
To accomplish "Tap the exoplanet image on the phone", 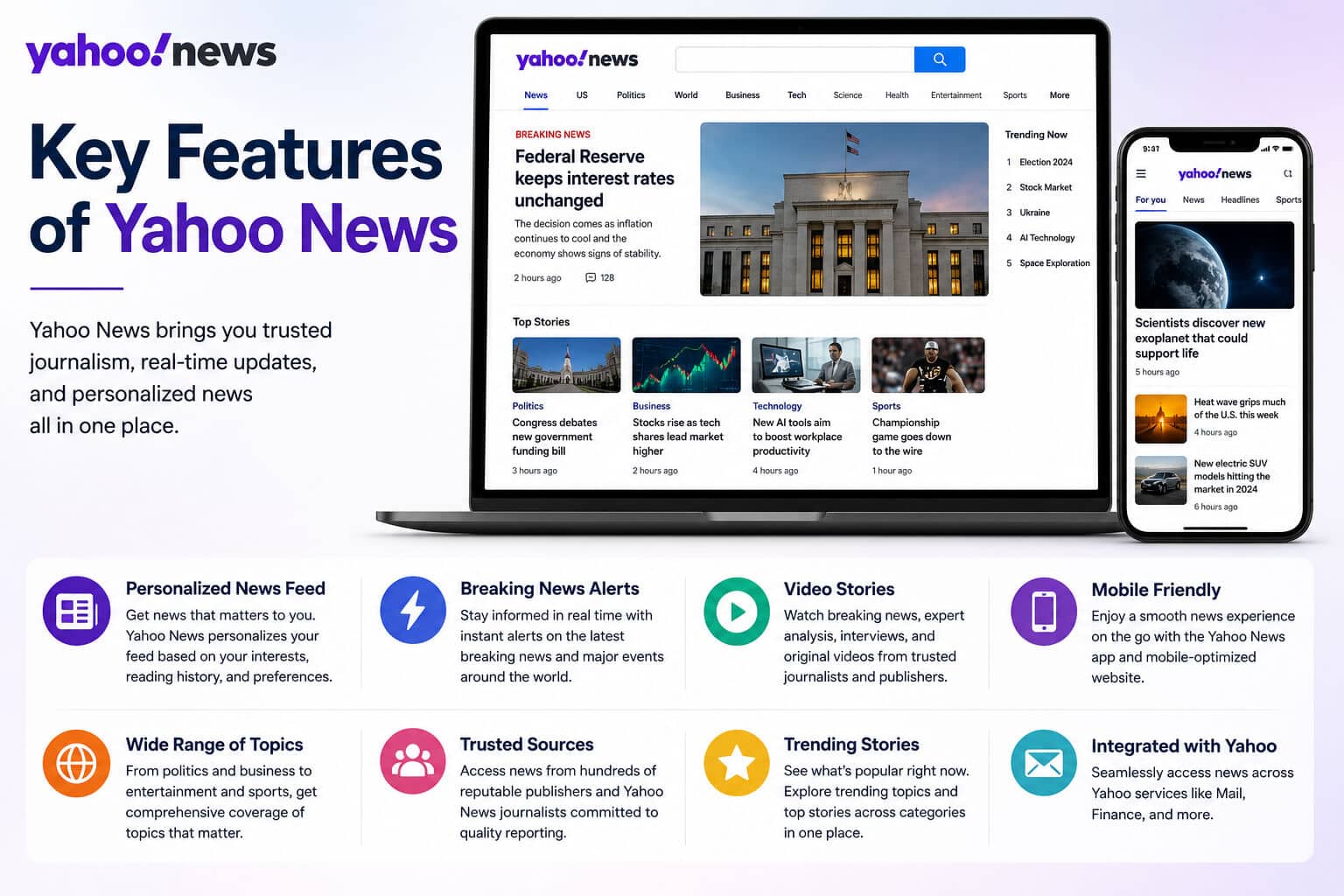I will [1214, 265].
